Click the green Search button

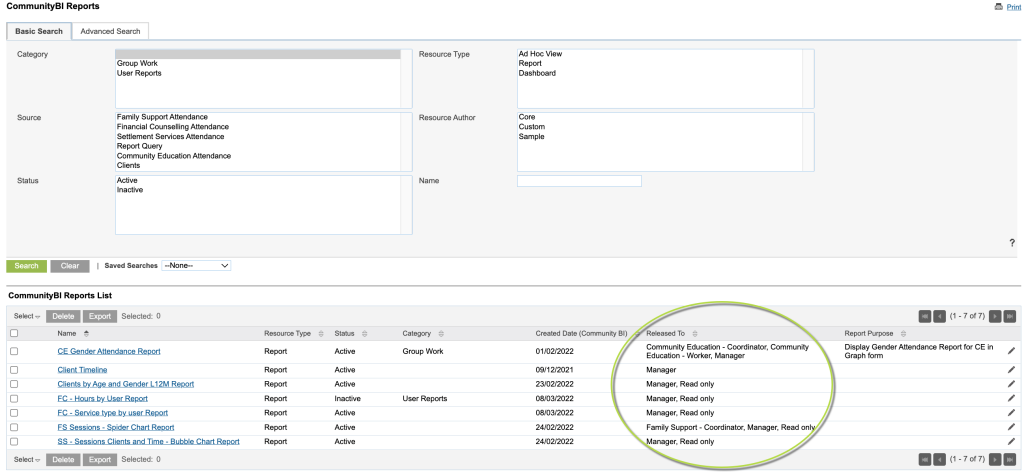(27, 266)
